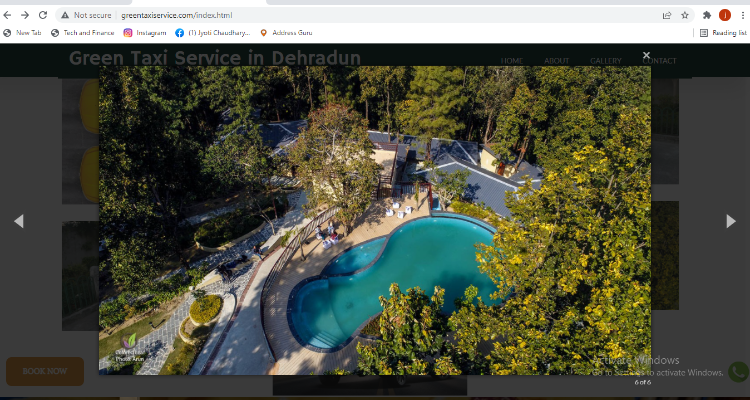Click the pool resort photo in lightbox
Image resolution: width=750 pixels, height=400 pixels.
tap(375, 220)
